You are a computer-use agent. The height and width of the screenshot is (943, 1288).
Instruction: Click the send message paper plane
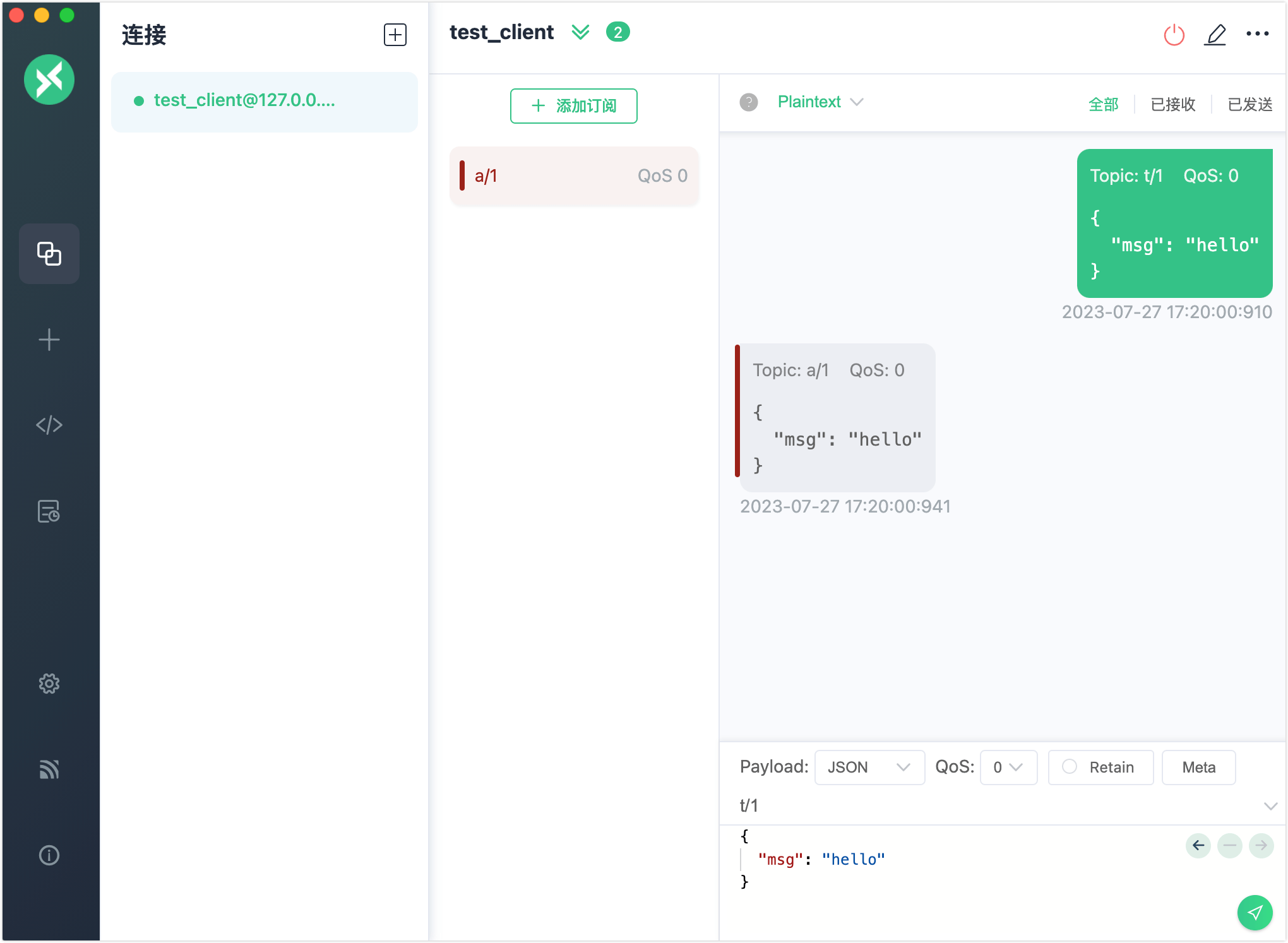click(1255, 912)
